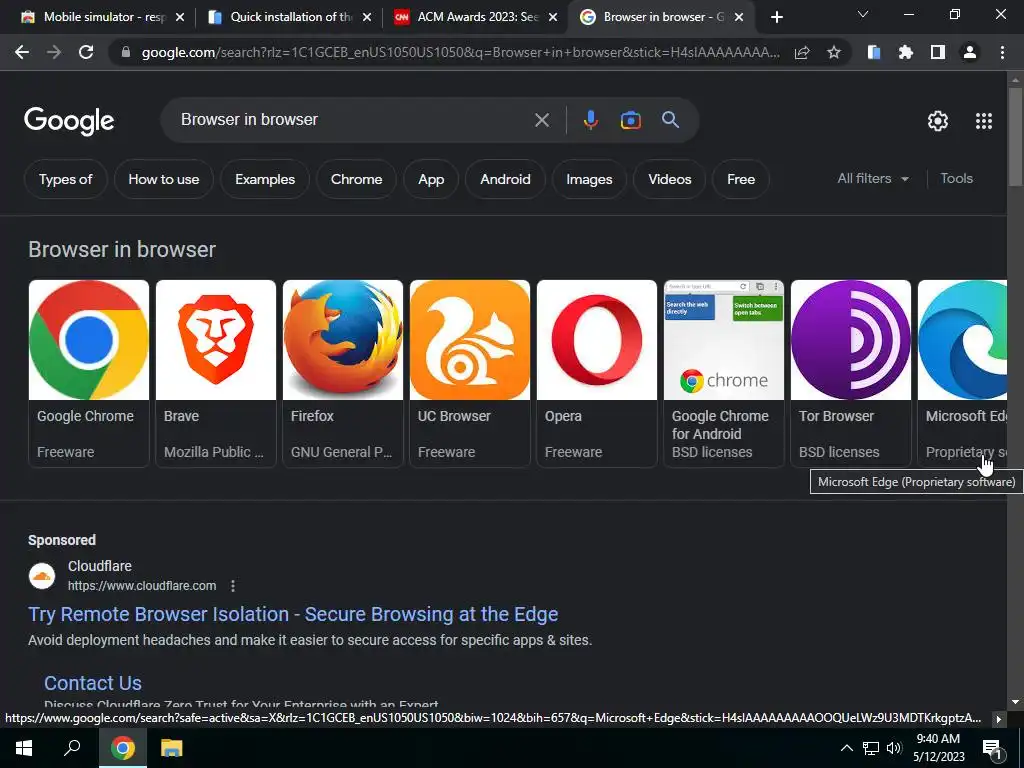Screen dimensions: 1024x768
Task: Filter results by Videos
Action: [x=669, y=179]
